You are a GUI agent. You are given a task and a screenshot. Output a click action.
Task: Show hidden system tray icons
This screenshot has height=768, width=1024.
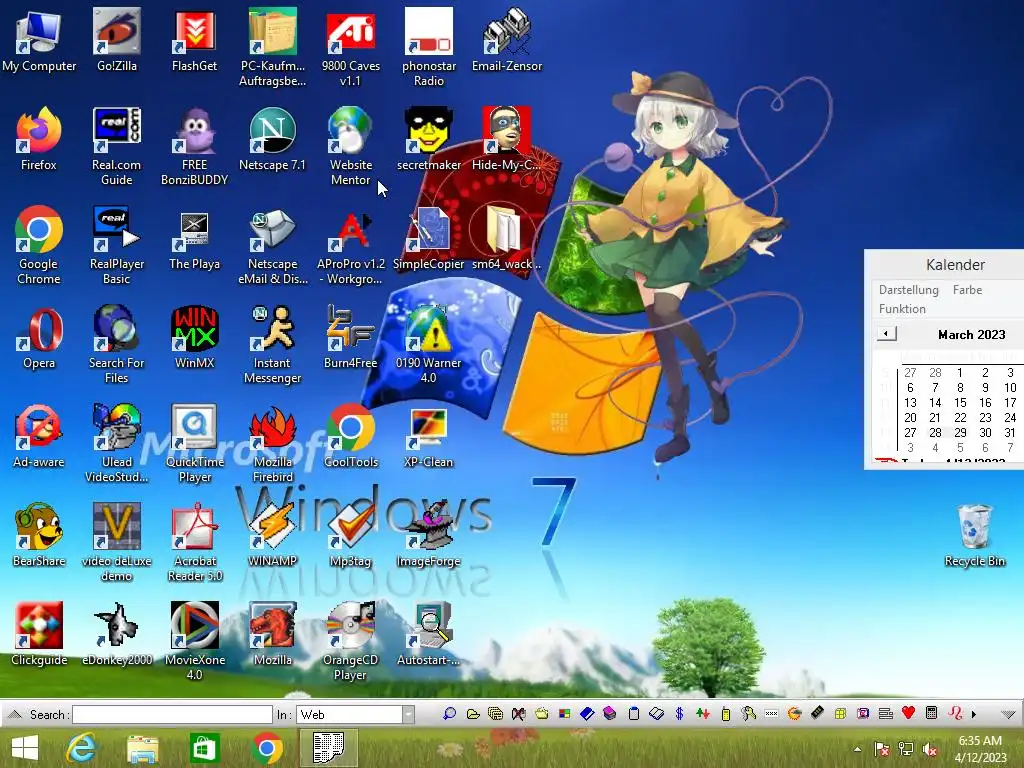[x=857, y=749]
